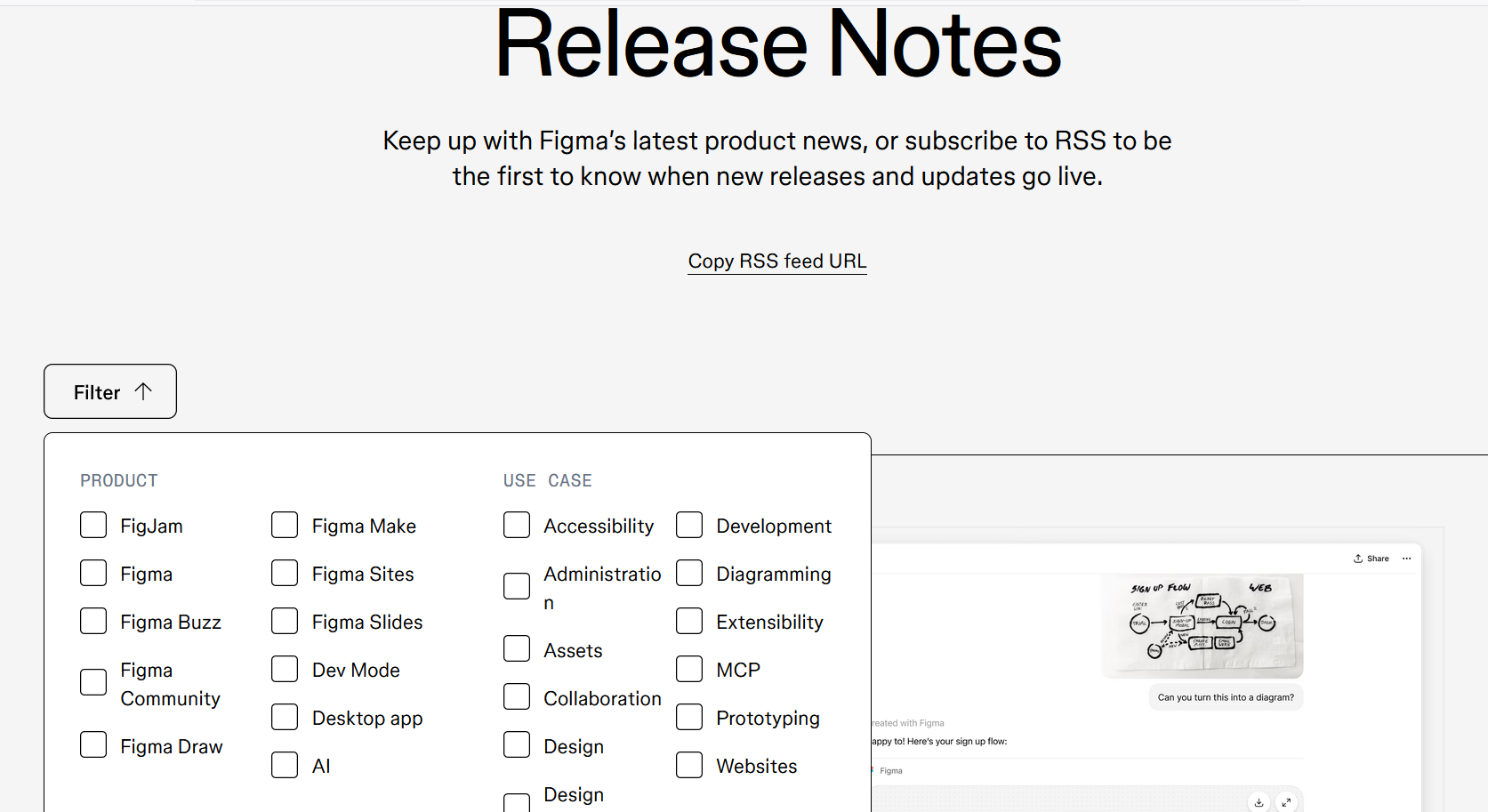Viewport: 1488px width, 812px height.
Task: Enable the Figma Make checkbox
Action: pos(285,525)
